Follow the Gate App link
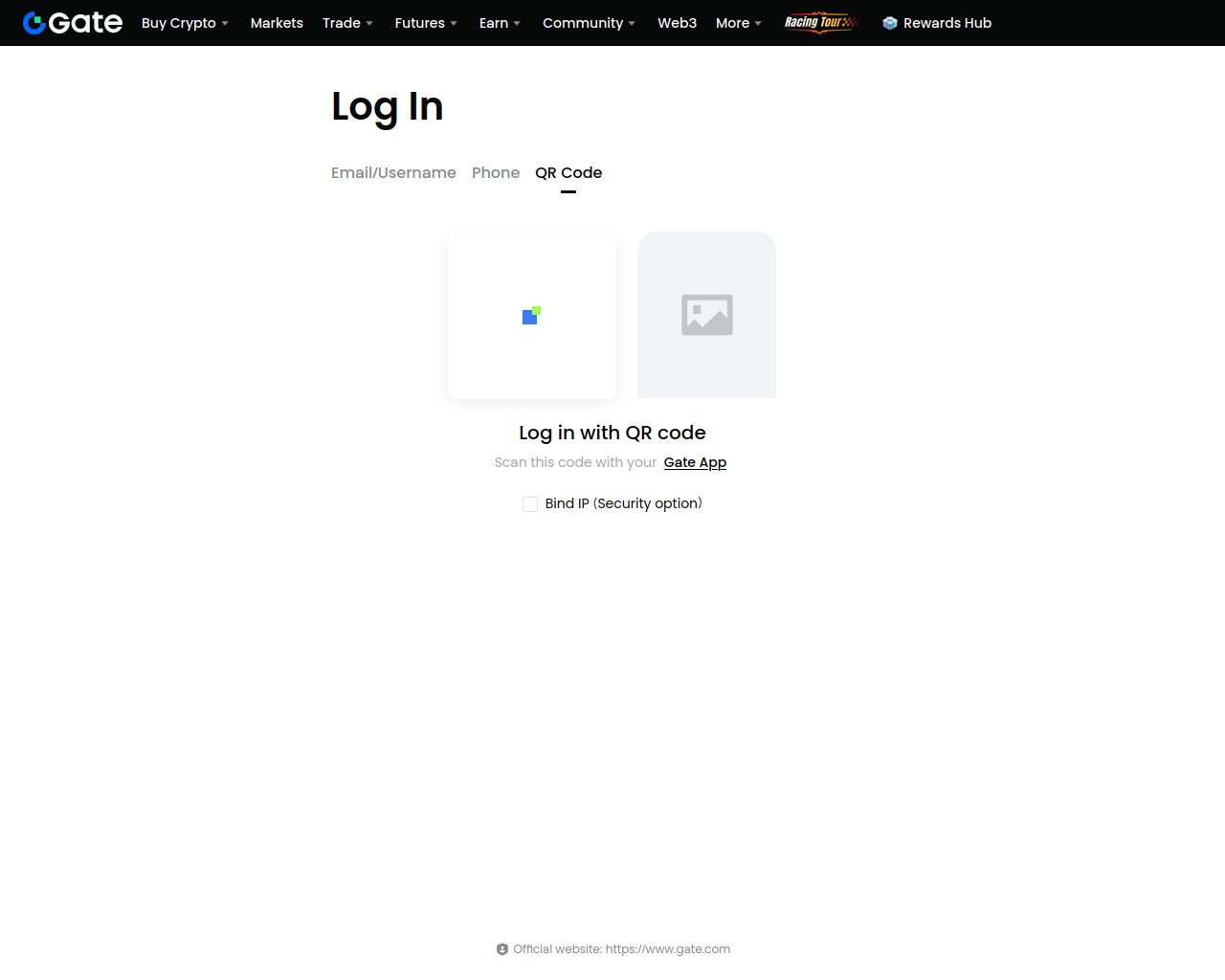1225x980 pixels. [695, 462]
